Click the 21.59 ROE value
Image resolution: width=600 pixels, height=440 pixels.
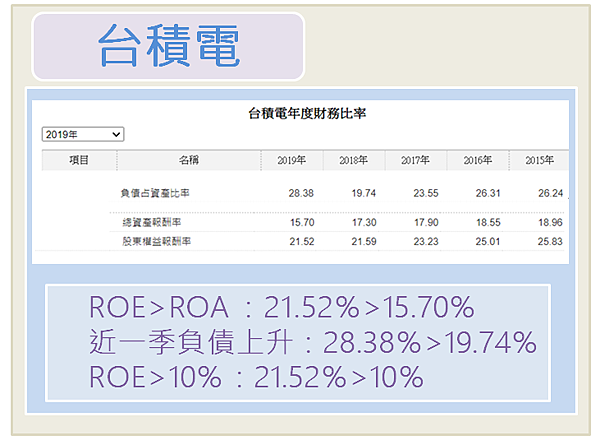coord(364,241)
